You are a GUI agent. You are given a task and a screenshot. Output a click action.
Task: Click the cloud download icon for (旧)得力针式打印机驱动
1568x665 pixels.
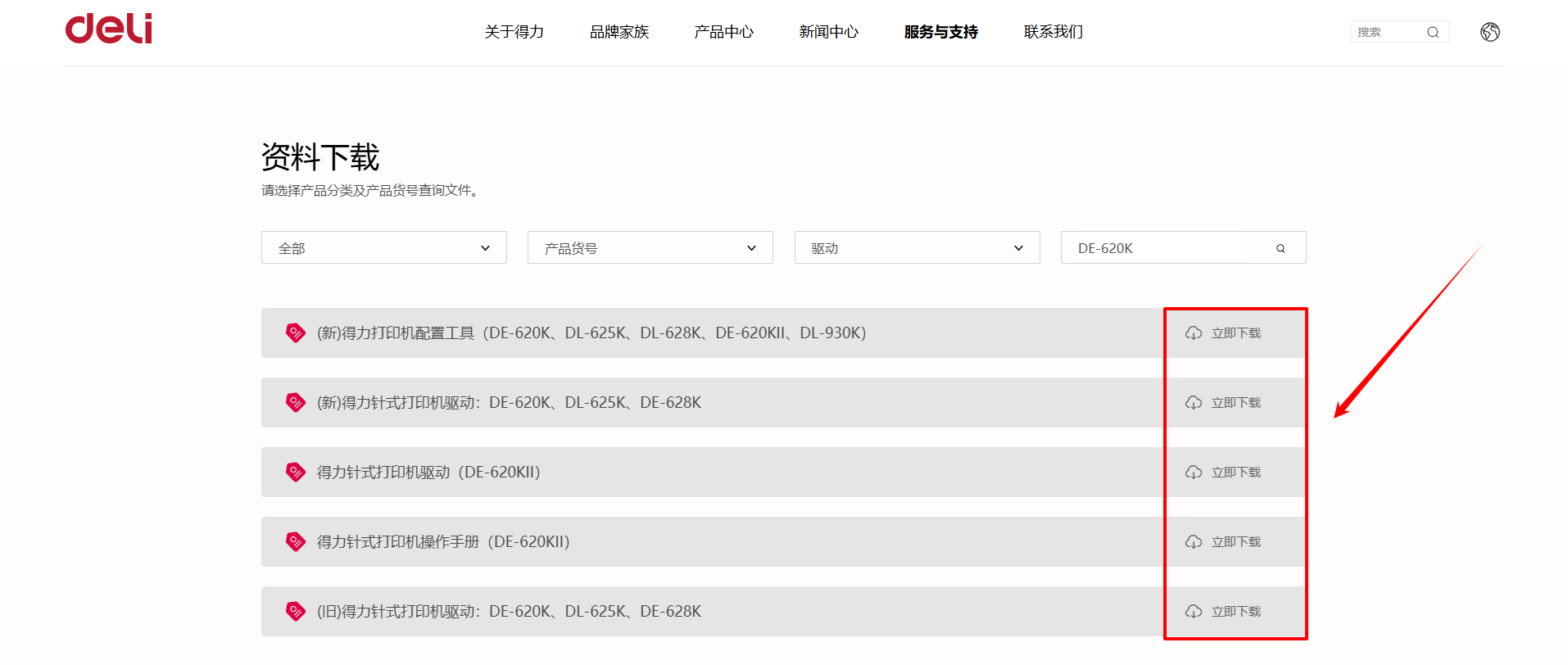[1194, 611]
